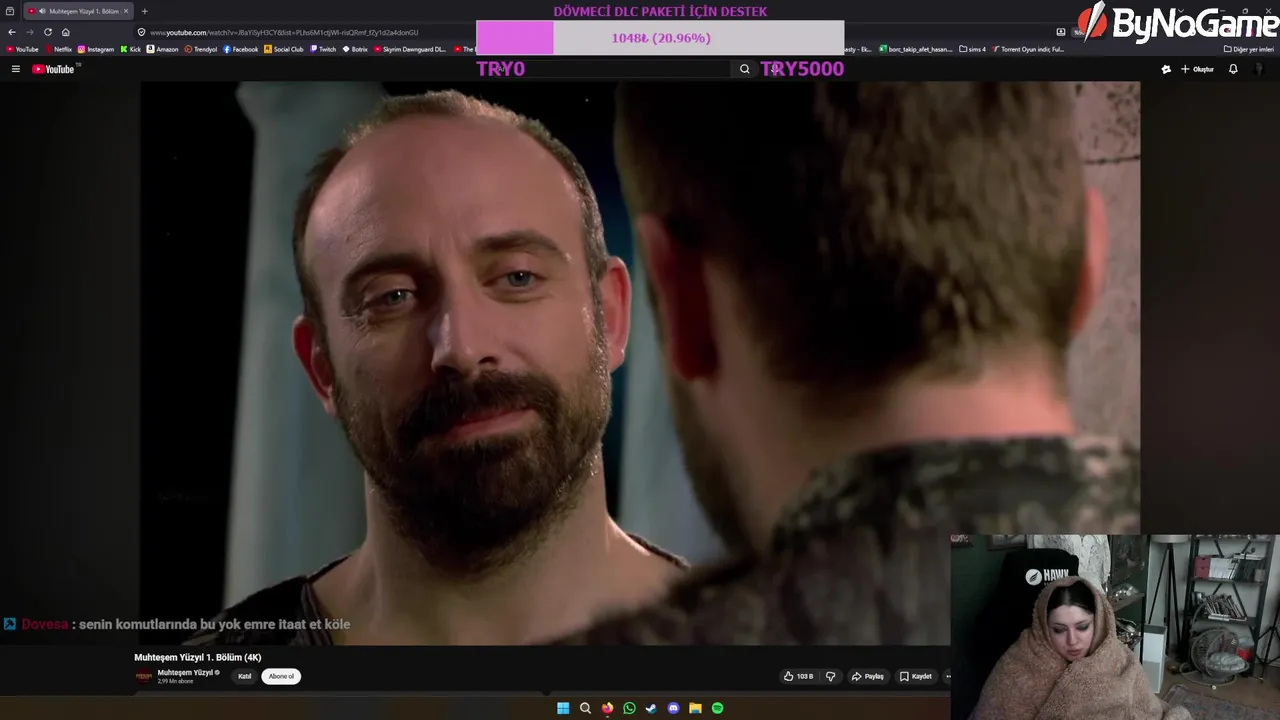Click the browser home icon
This screenshot has width=1280, height=720.
(66, 32)
